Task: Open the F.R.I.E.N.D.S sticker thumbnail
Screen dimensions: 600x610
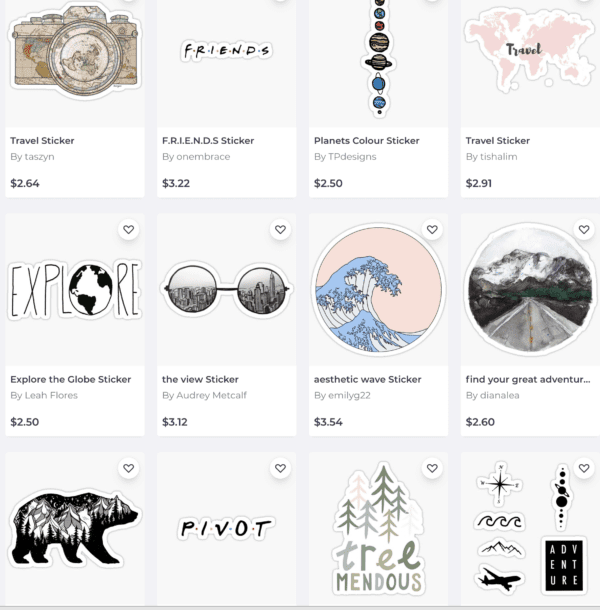Action: coord(226,51)
